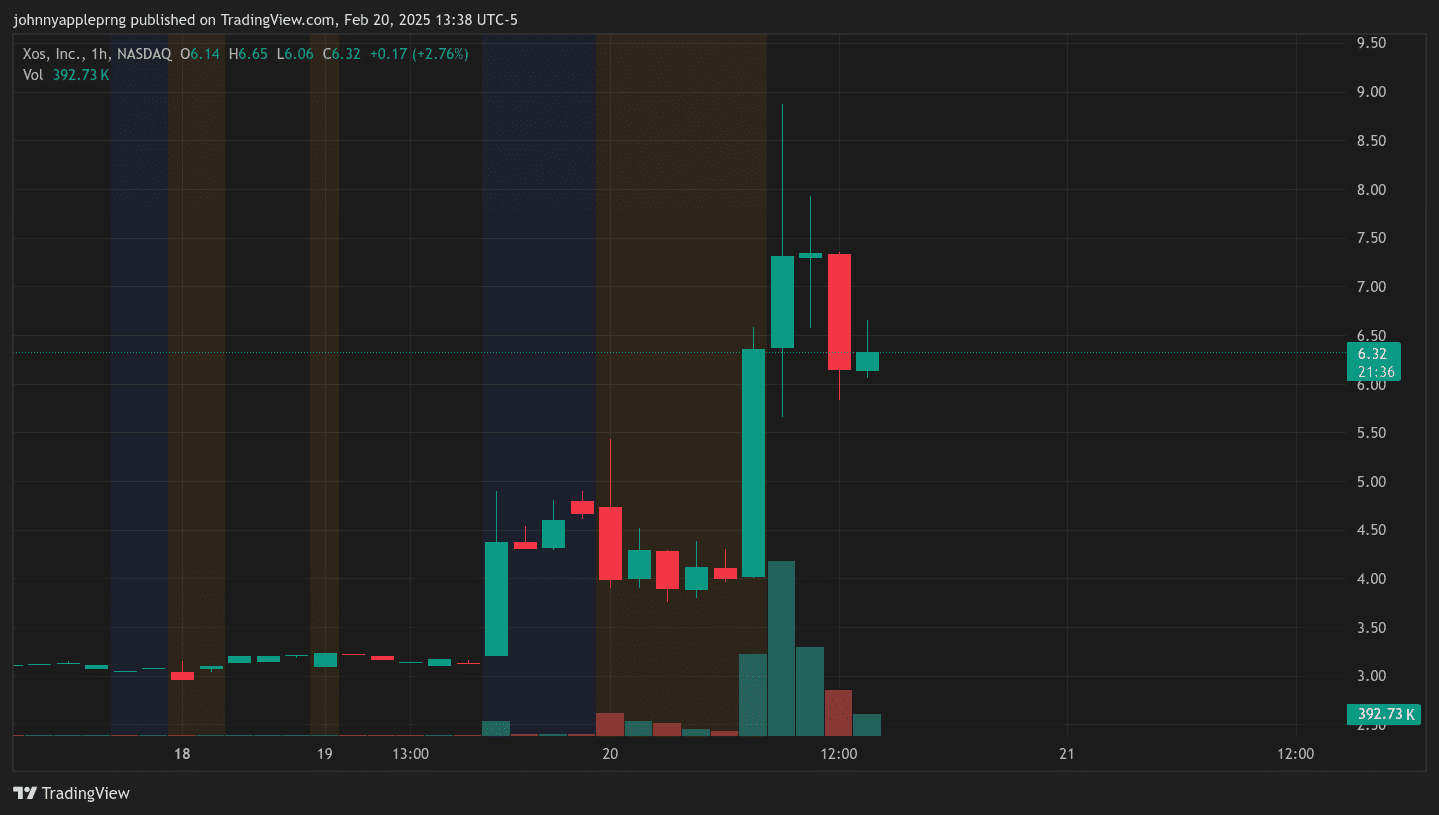Screen dimensions: 1439x815
Task: Click the TradingView logo at the bottom
Action: (71, 793)
